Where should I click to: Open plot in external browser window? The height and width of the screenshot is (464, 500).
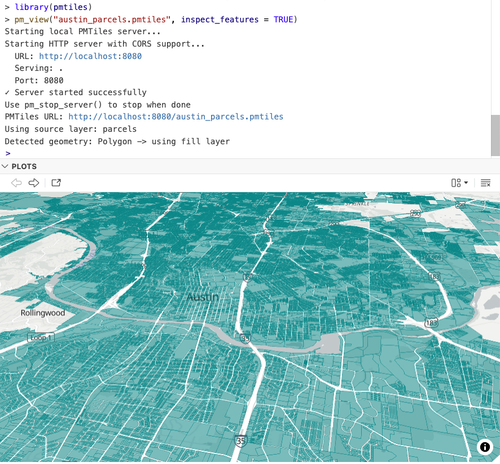tap(56, 183)
